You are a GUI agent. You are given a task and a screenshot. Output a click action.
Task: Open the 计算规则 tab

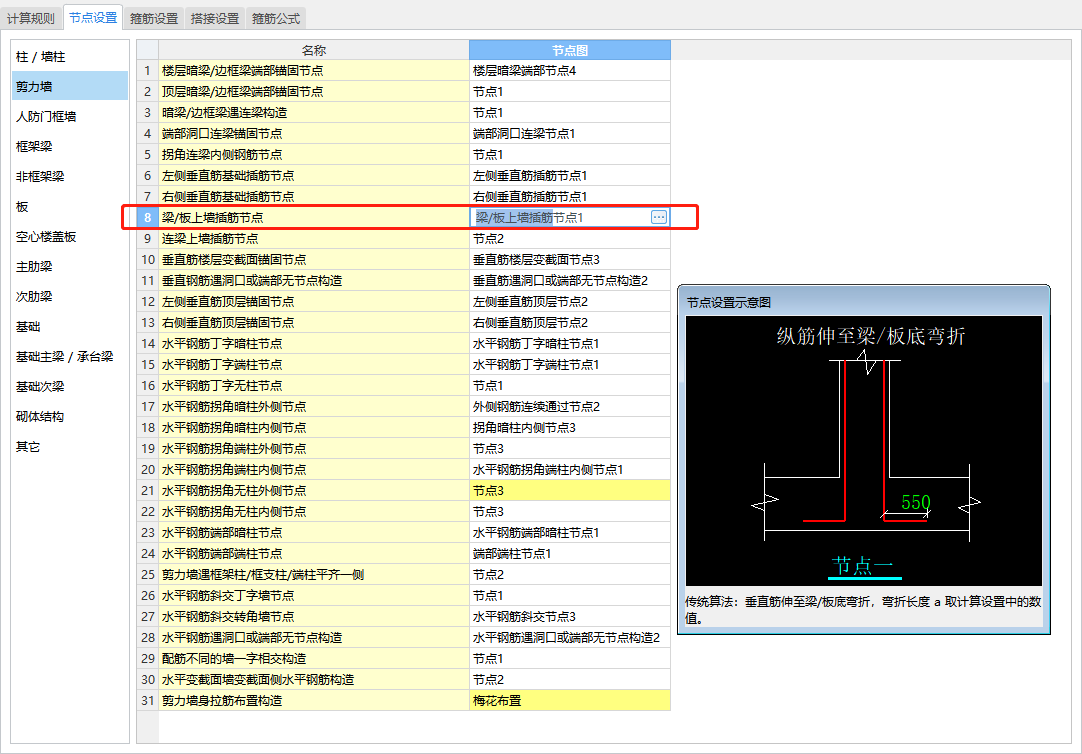pos(30,18)
